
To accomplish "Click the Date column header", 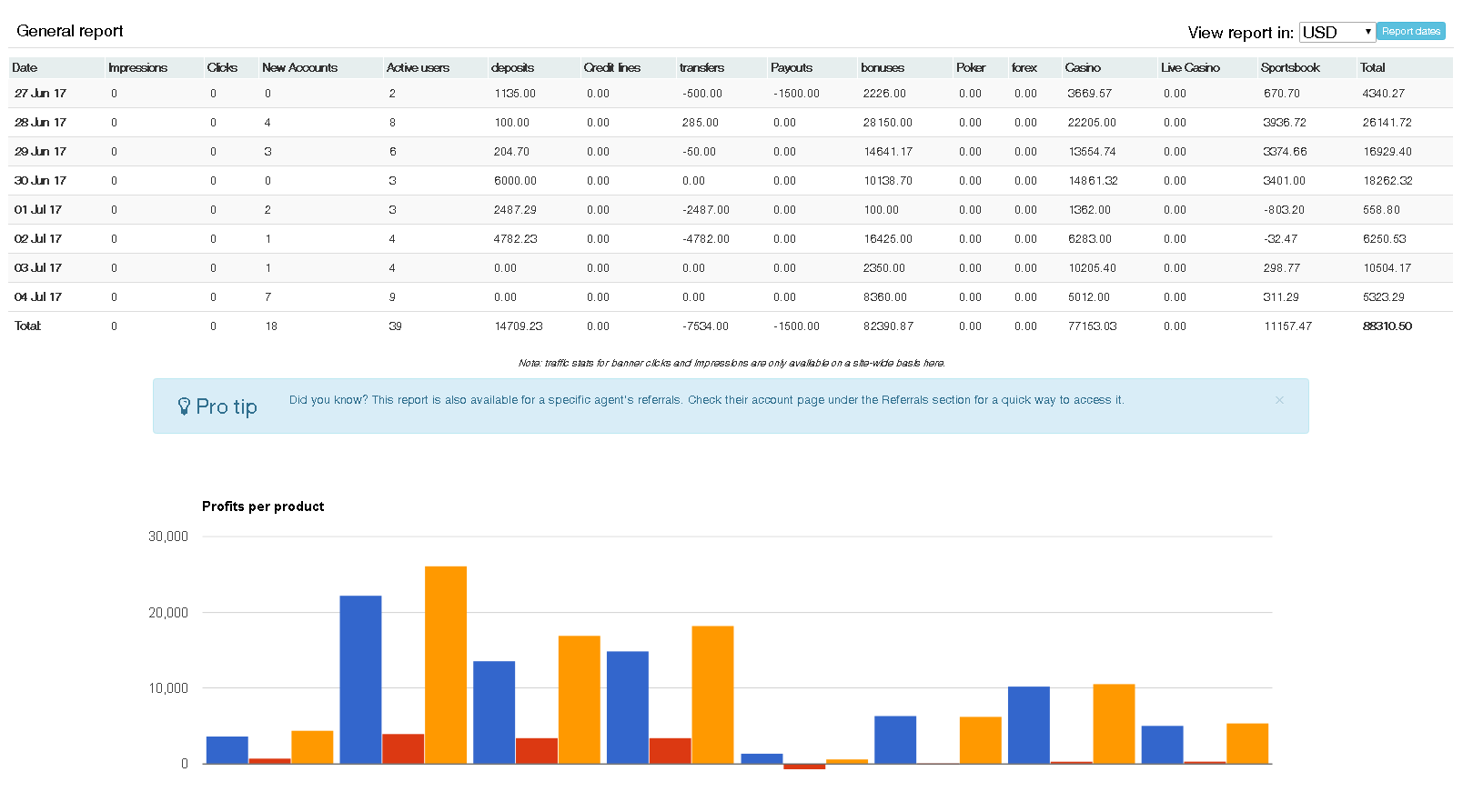I will (25, 68).
